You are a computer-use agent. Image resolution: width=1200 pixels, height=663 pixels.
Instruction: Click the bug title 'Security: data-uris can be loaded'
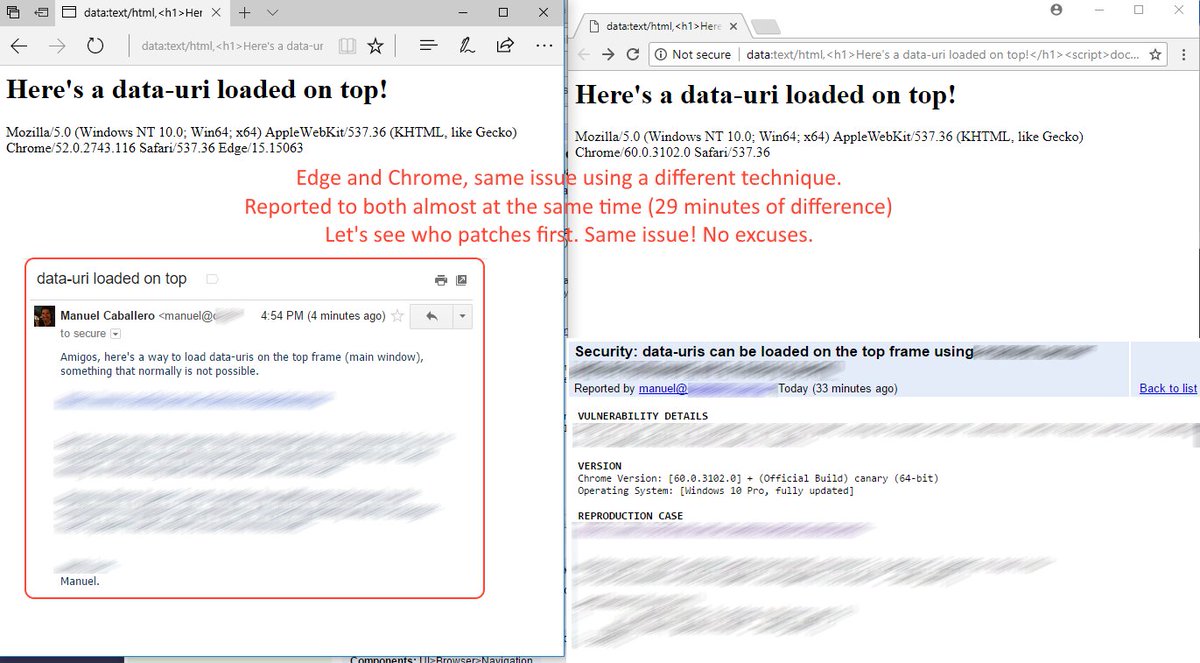(x=774, y=351)
